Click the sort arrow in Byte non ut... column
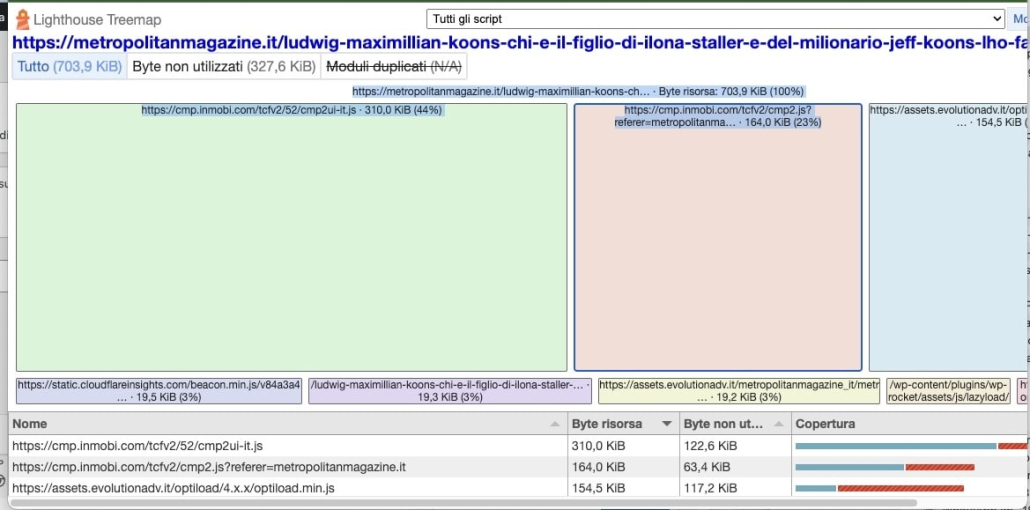 click(778, 424)
